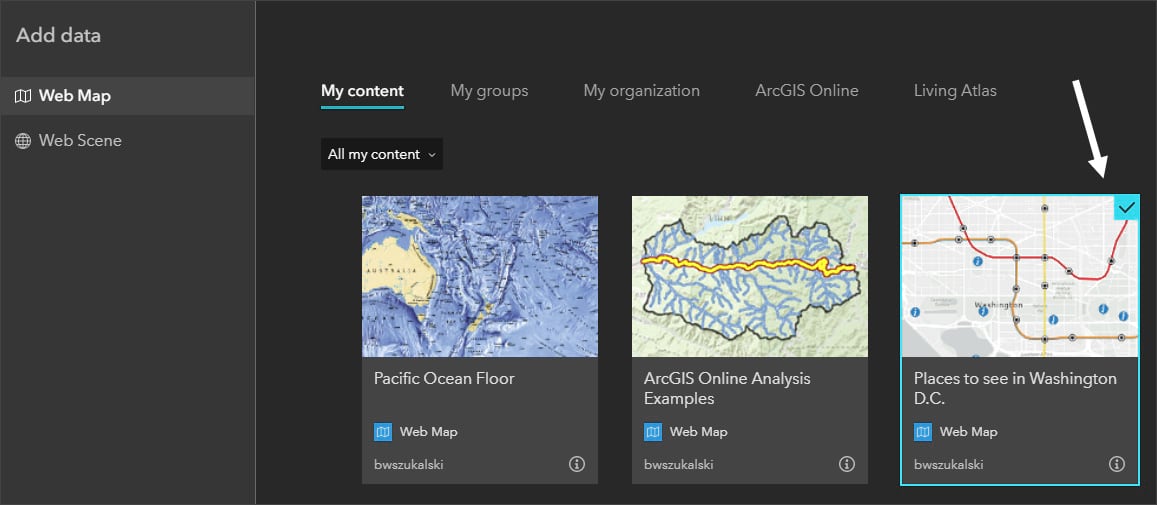Click the Web Map icon in sidebar
Image resolution: width=1157 pixels, height=505 pixels.
pos(23,97)
